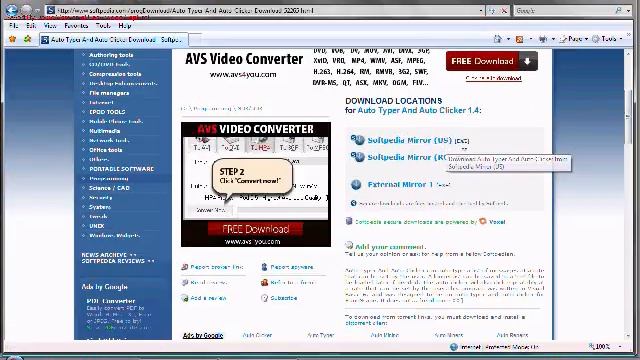The height and width of the screenshot is (360, 640).
Task: Expand the Home button dropdown arrow
Action: click(x=508, y=39)
